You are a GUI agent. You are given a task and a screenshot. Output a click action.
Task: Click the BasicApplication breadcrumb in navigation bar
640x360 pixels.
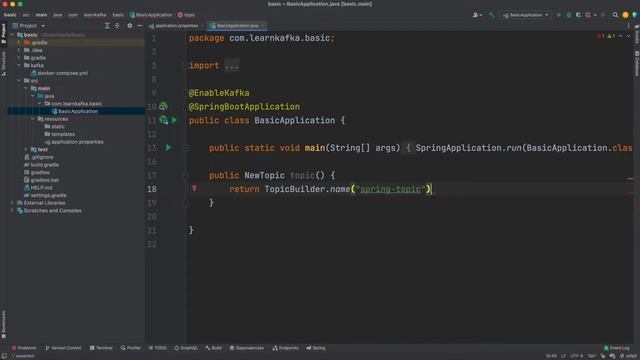coord(151,15)
